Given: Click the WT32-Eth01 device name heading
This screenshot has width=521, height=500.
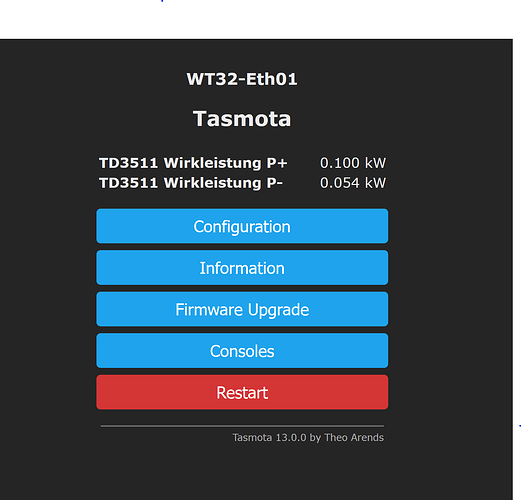Looking at the screenshot, I should 242,79.
